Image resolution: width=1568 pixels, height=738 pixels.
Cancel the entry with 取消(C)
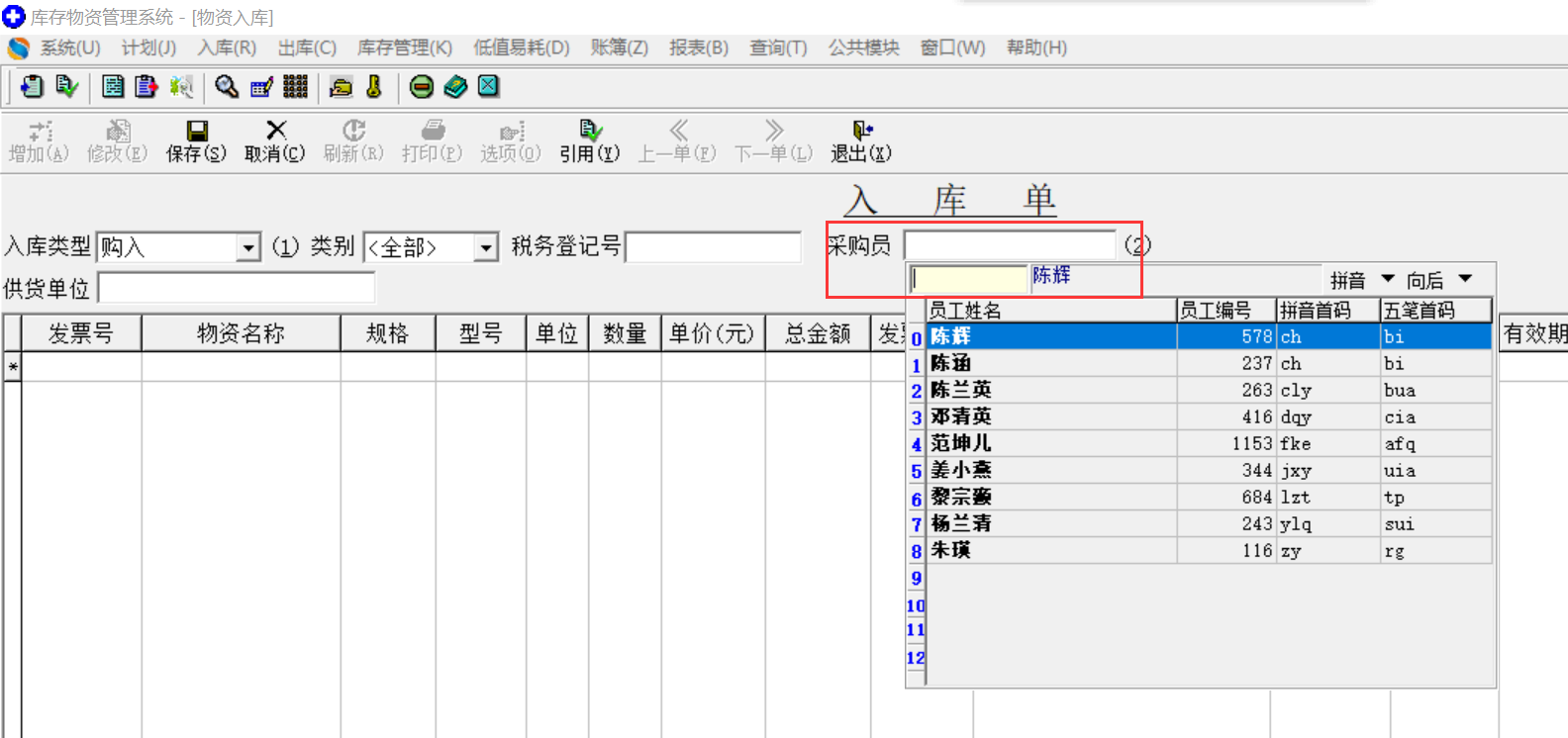(275, 141)
